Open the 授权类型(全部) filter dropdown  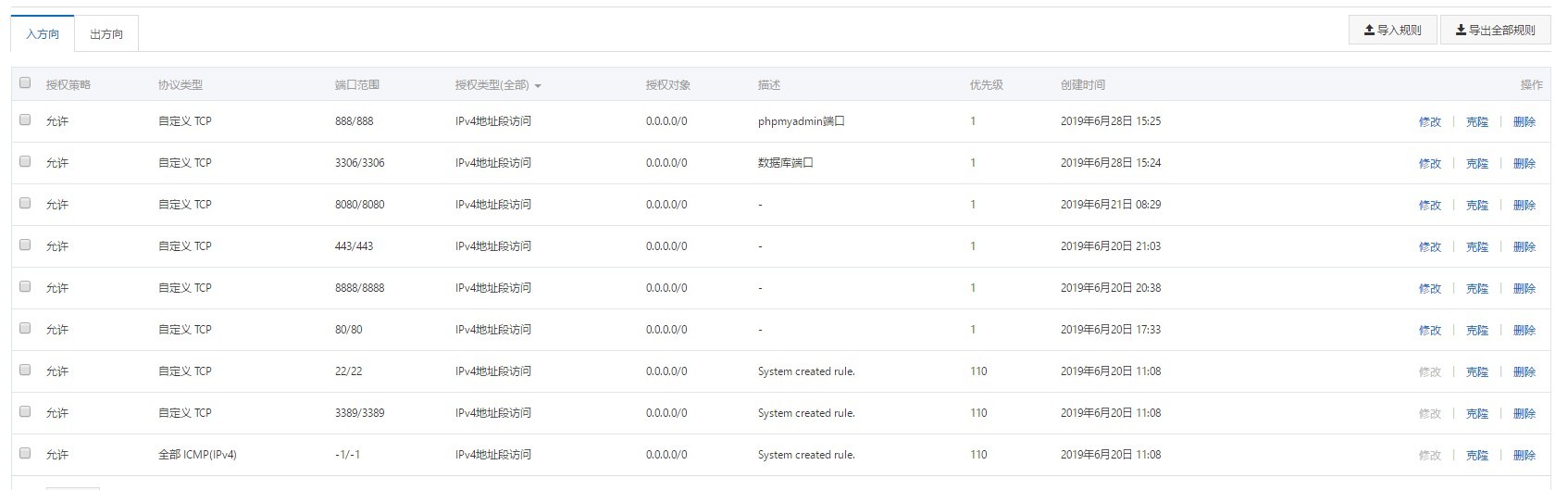(498, 85)
